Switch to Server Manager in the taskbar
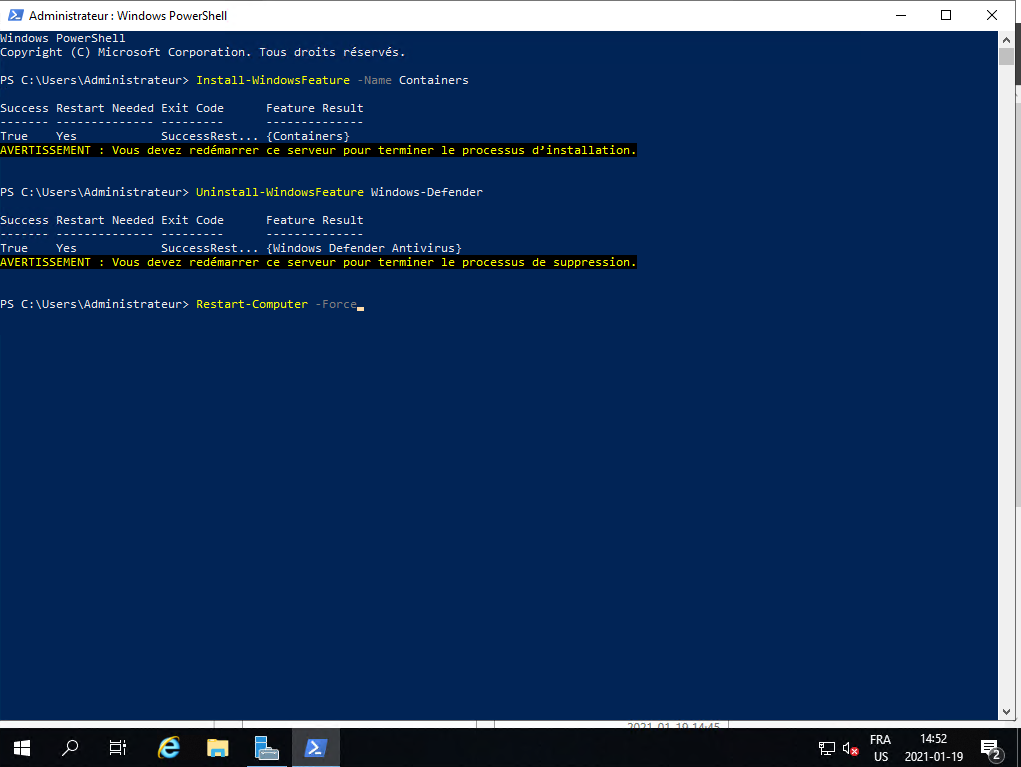 point(266,748)
